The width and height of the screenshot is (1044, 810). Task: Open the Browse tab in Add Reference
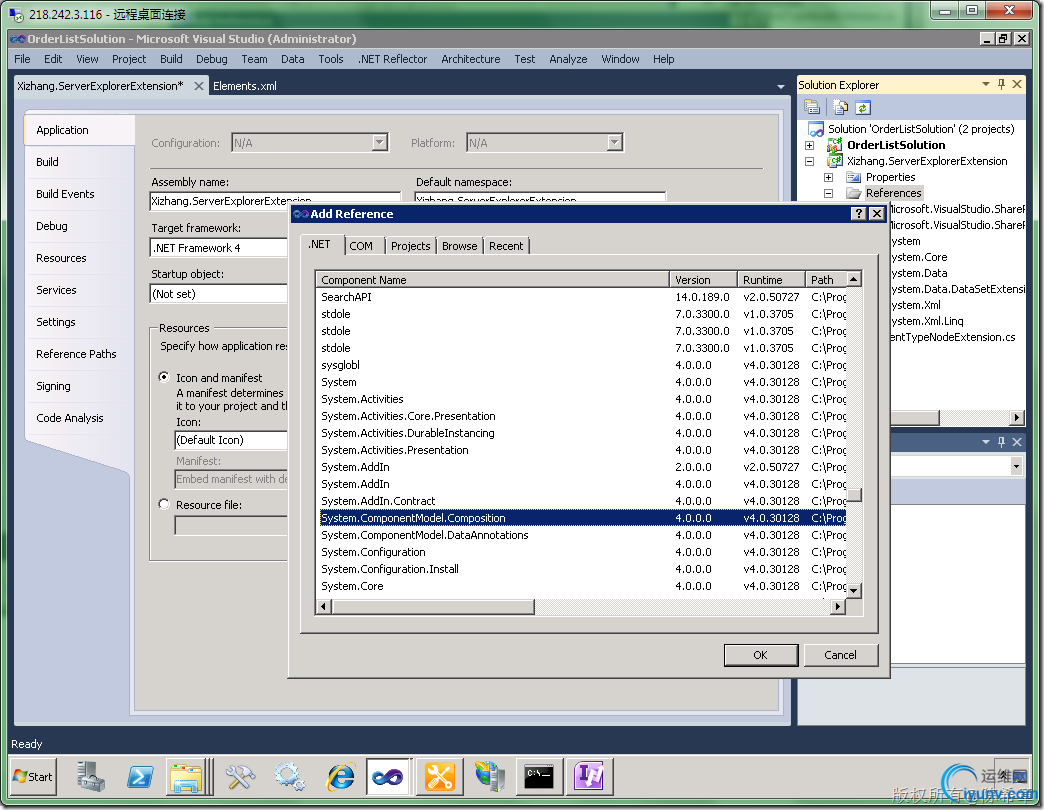point(459,246)
